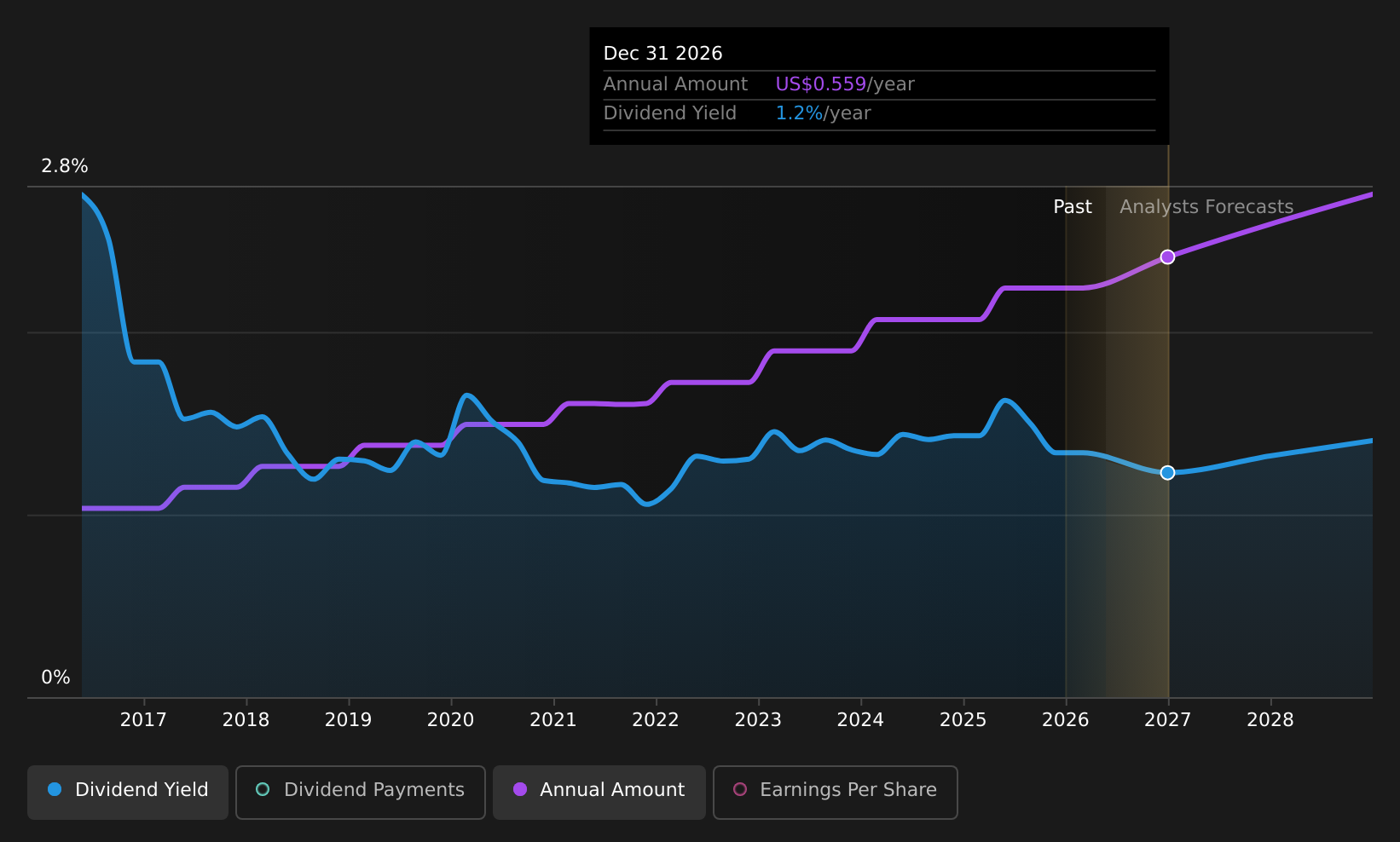
Task: Click the 2019 x-axis label
Action: point(348,720)
